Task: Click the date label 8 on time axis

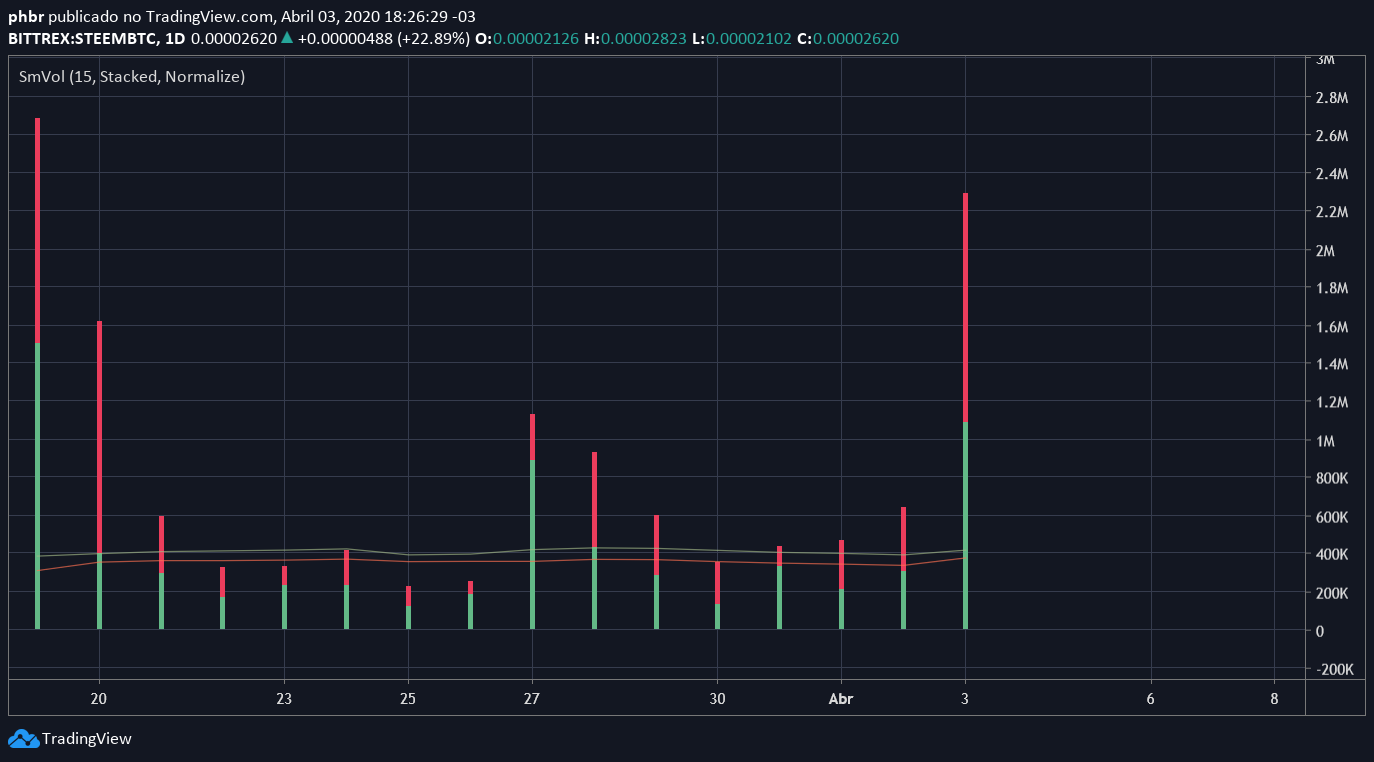Action: (x=1274, y=698)
